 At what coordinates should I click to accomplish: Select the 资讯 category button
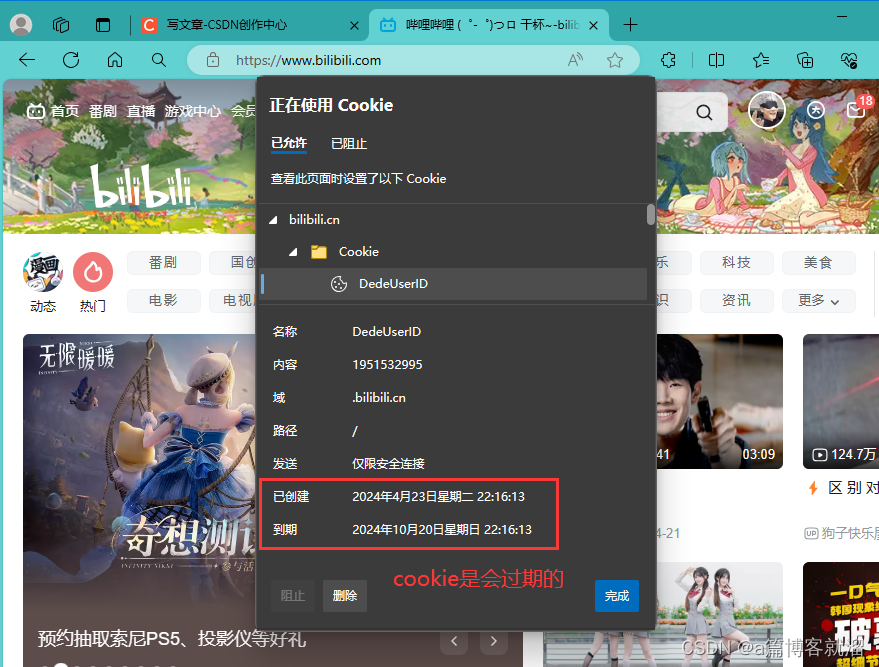tap(737, 300)
